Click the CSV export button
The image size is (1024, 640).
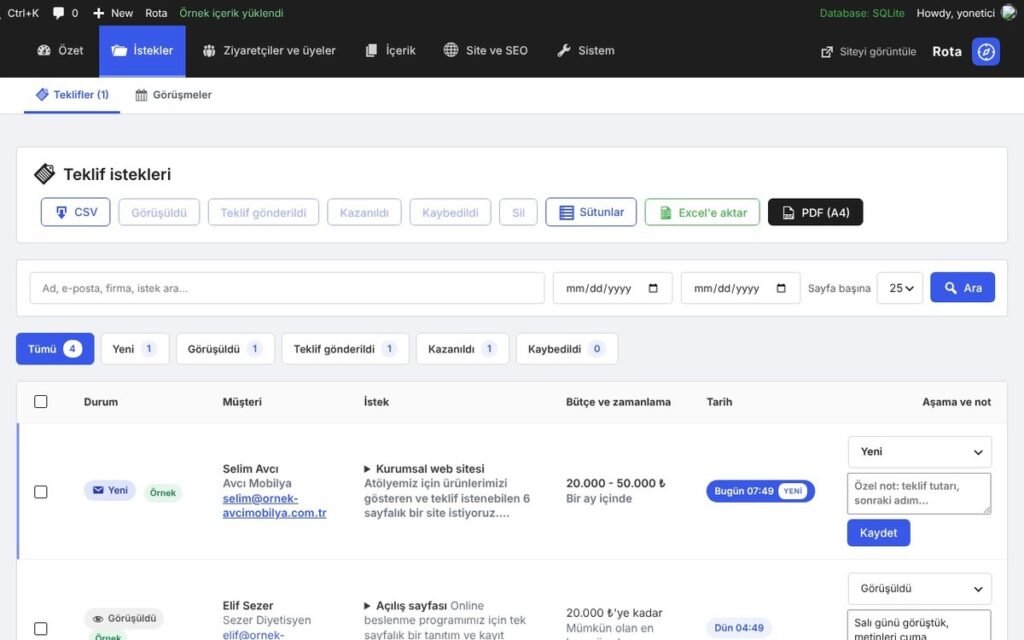[x=75, y=212]
